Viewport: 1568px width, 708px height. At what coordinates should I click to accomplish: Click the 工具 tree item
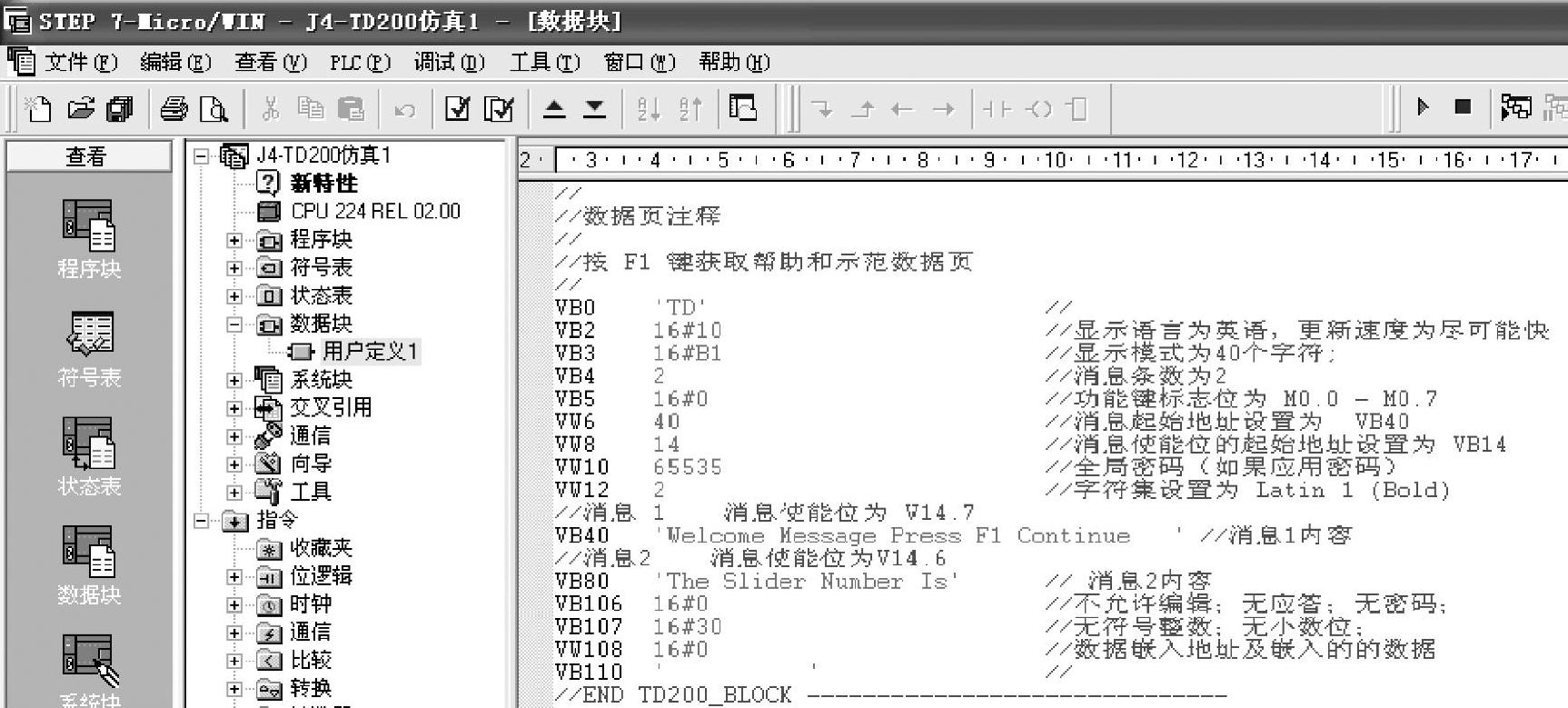311,493
